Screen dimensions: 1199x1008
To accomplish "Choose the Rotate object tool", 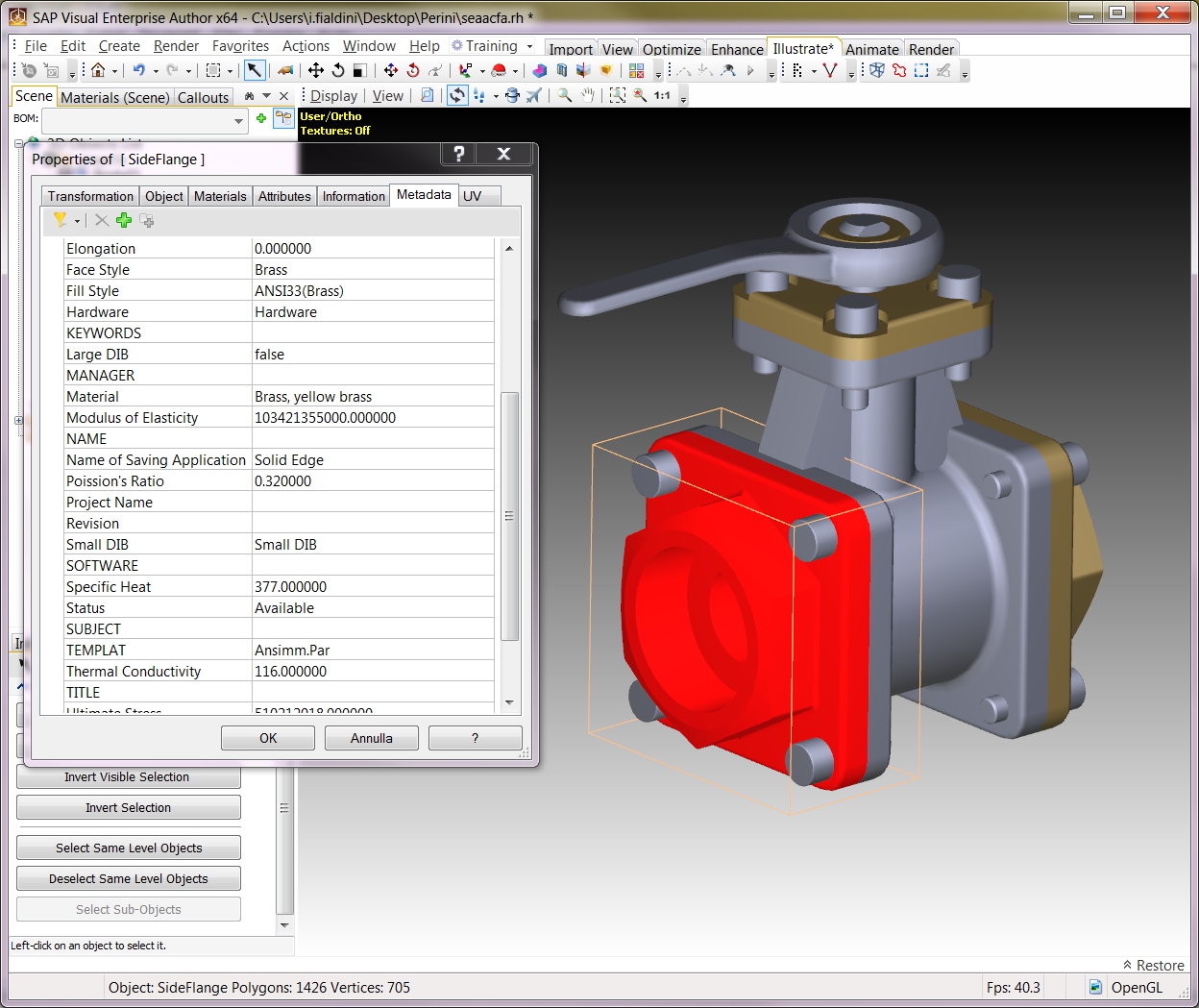I will [337, 70].
